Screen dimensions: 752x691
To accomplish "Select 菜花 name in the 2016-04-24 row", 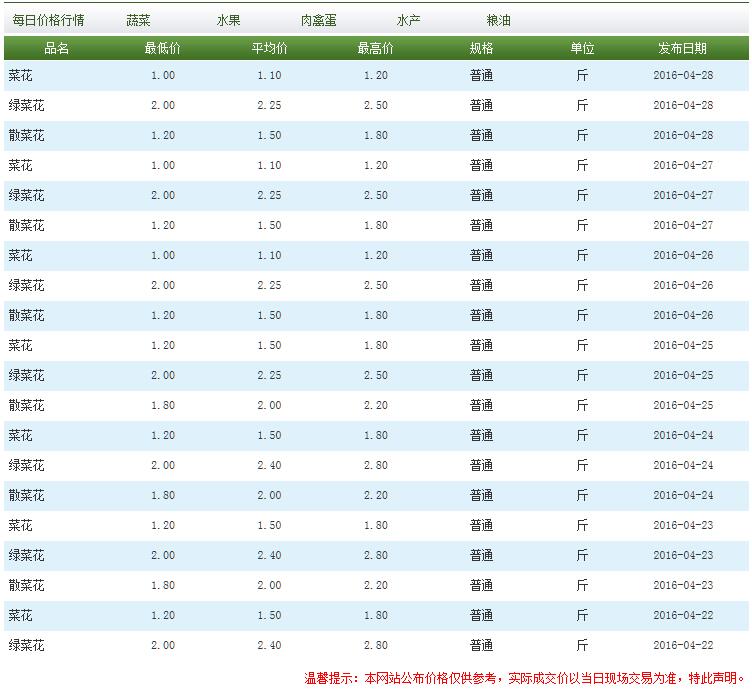I will [21, 435].
